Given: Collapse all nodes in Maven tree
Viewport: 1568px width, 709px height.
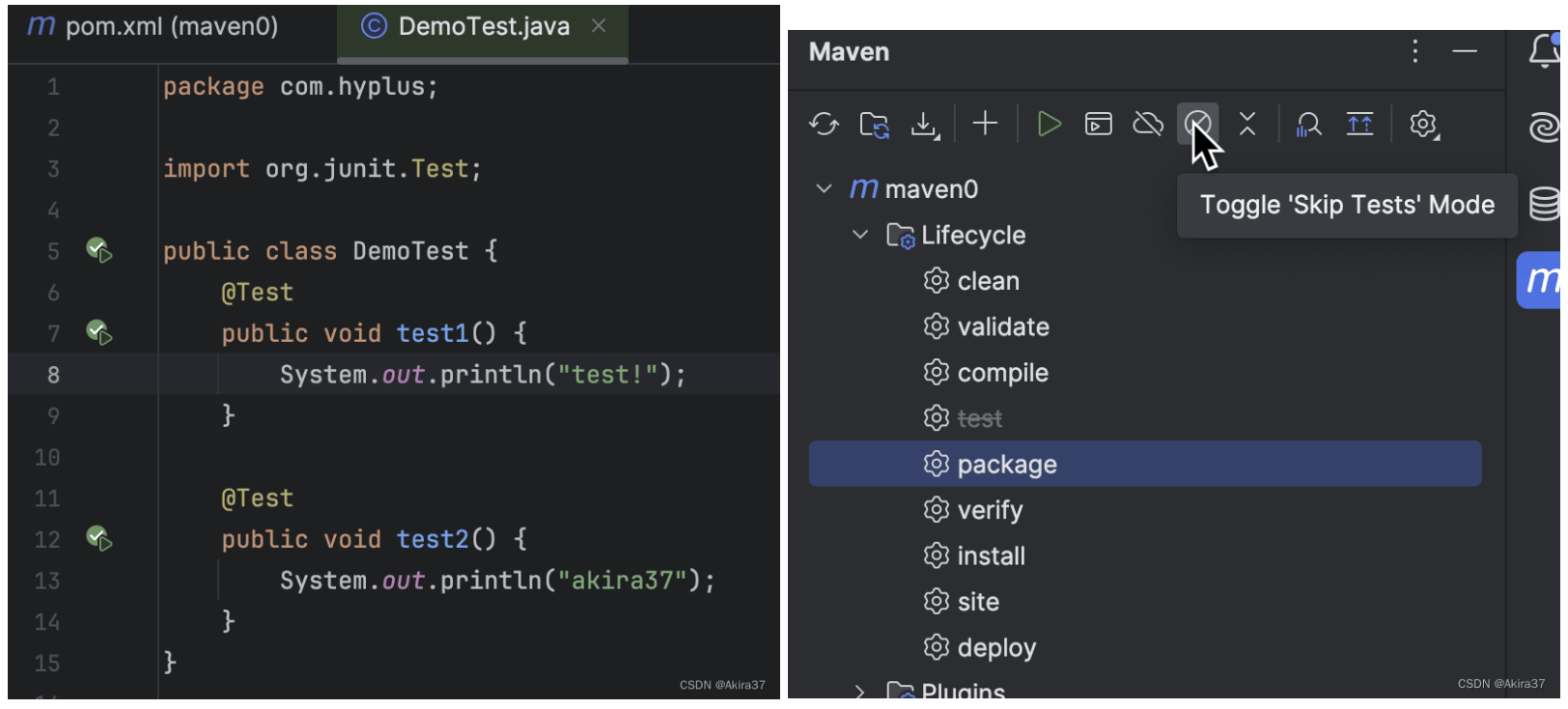Looking at the screenshot, I should pos(1247,124).
